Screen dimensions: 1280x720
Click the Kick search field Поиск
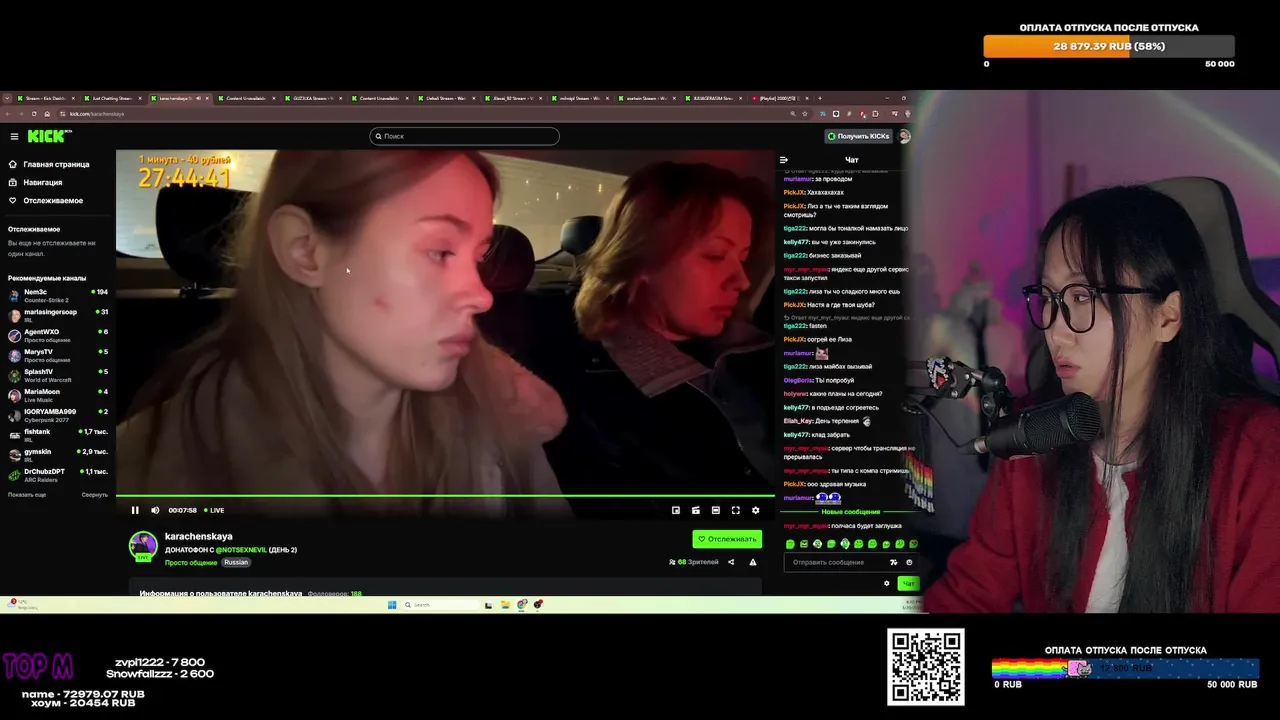(464, 136)
